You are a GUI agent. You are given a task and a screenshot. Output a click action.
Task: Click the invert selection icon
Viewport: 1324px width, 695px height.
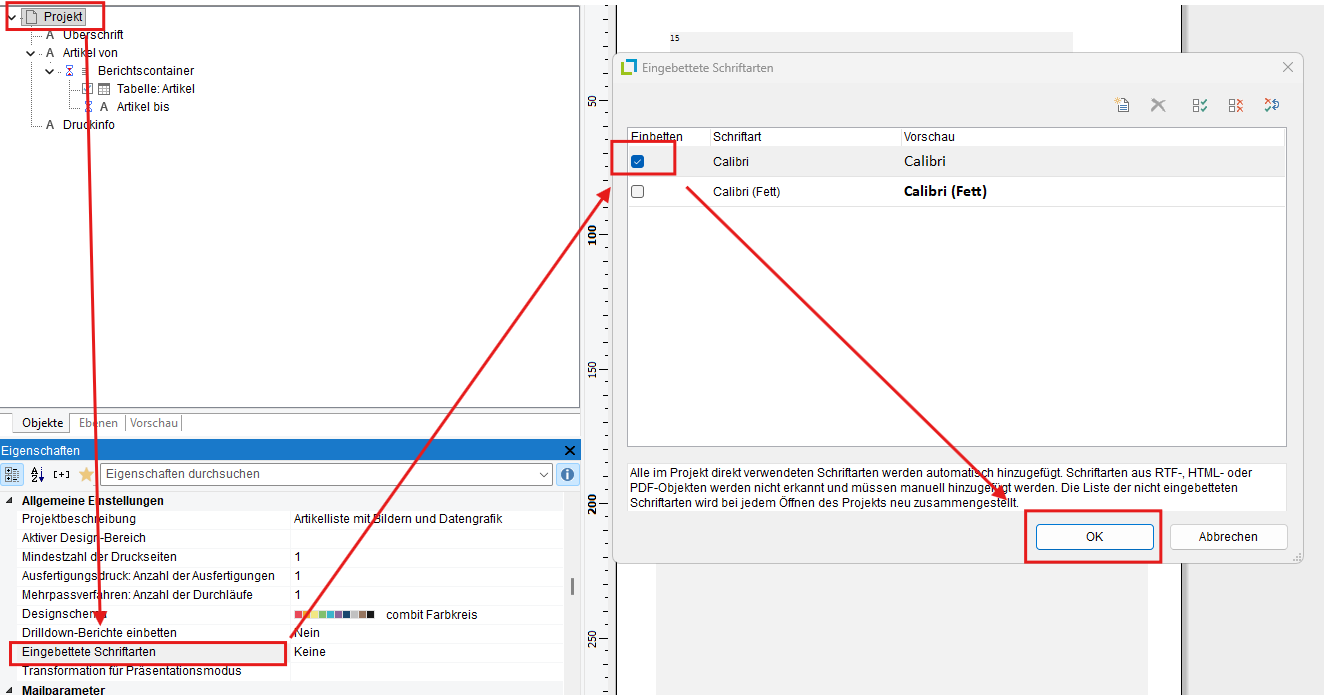pos(1271,105)
